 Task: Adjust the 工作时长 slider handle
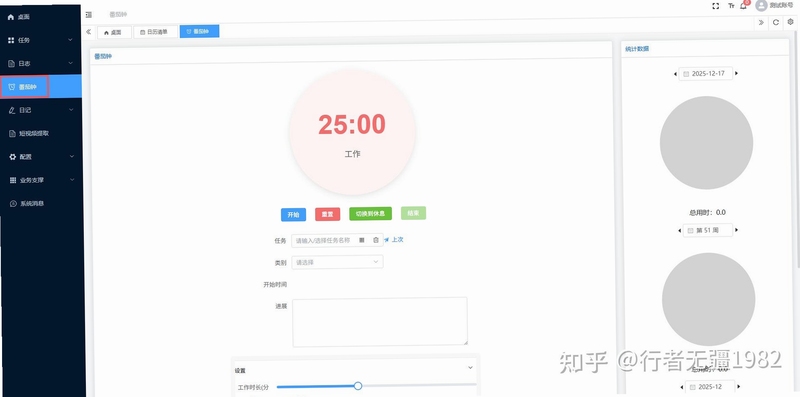pos(358,386)
